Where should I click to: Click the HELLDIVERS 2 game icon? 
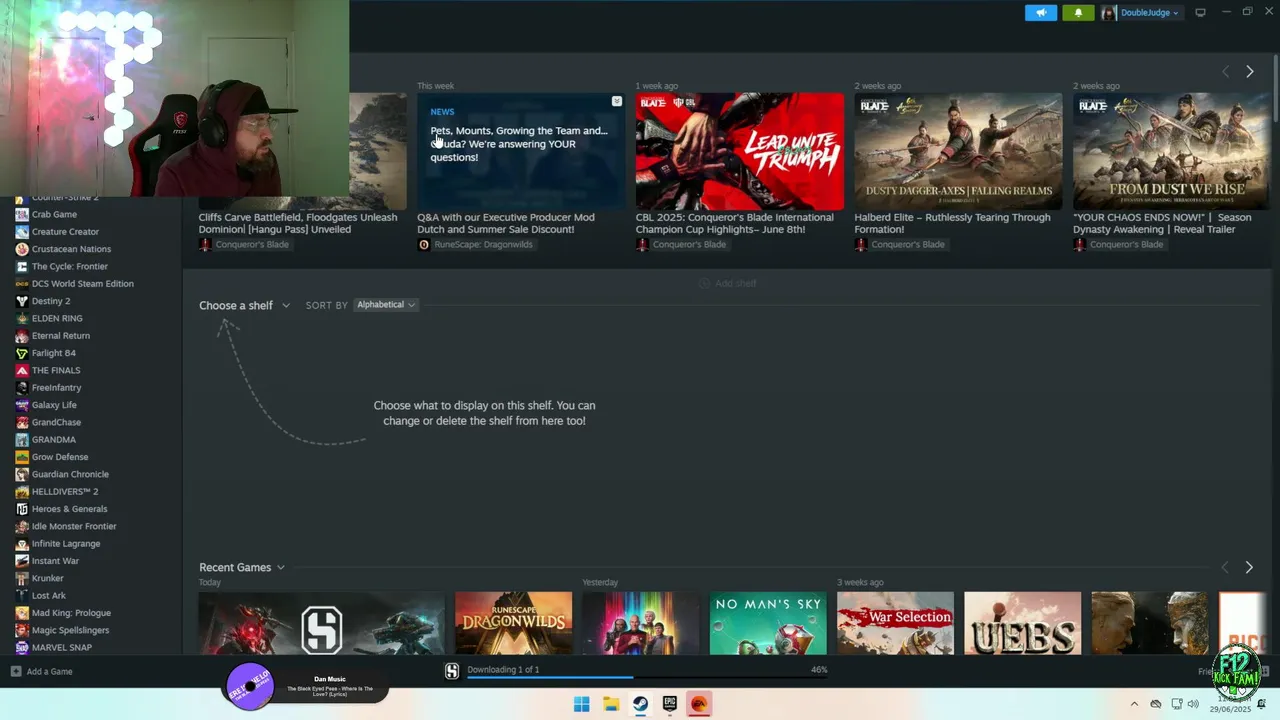tap(22, 492)
